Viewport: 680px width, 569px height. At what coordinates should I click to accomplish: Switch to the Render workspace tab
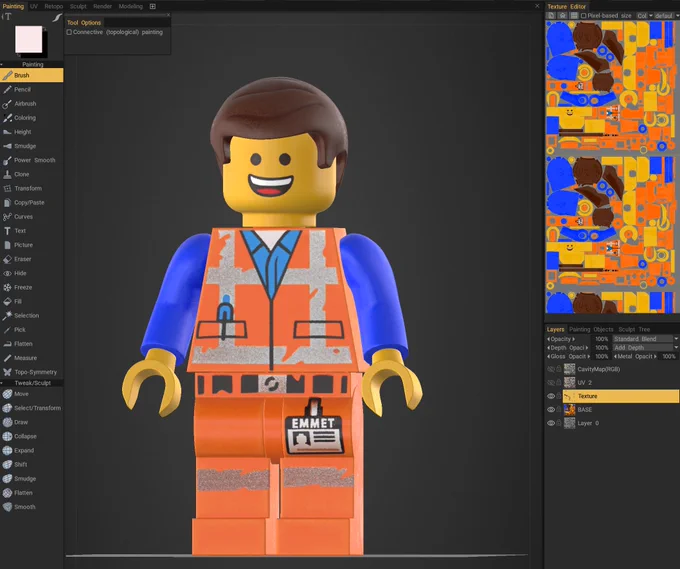click(x=102, y=6)
